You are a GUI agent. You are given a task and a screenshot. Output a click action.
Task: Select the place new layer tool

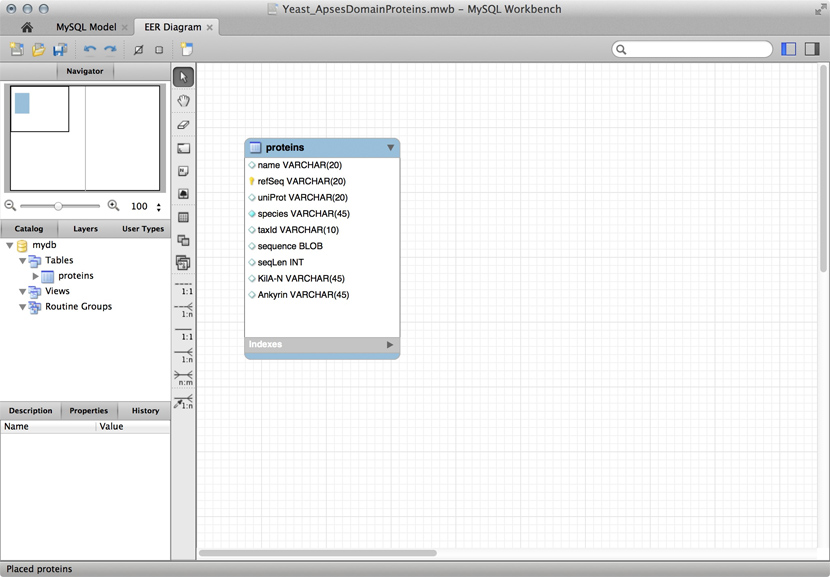point(183,149)
